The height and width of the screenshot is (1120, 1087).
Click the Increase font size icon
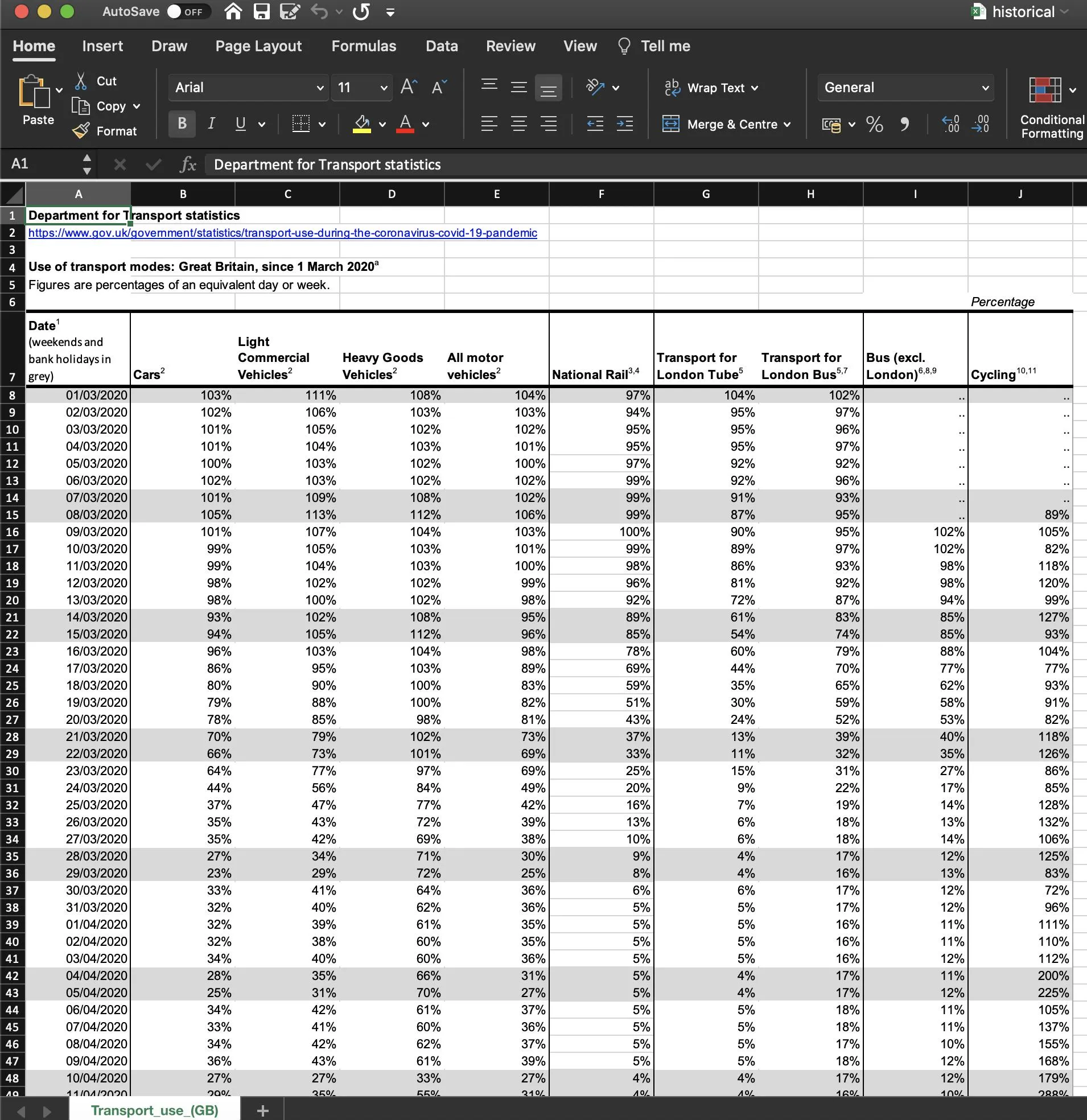click(408, 87)
